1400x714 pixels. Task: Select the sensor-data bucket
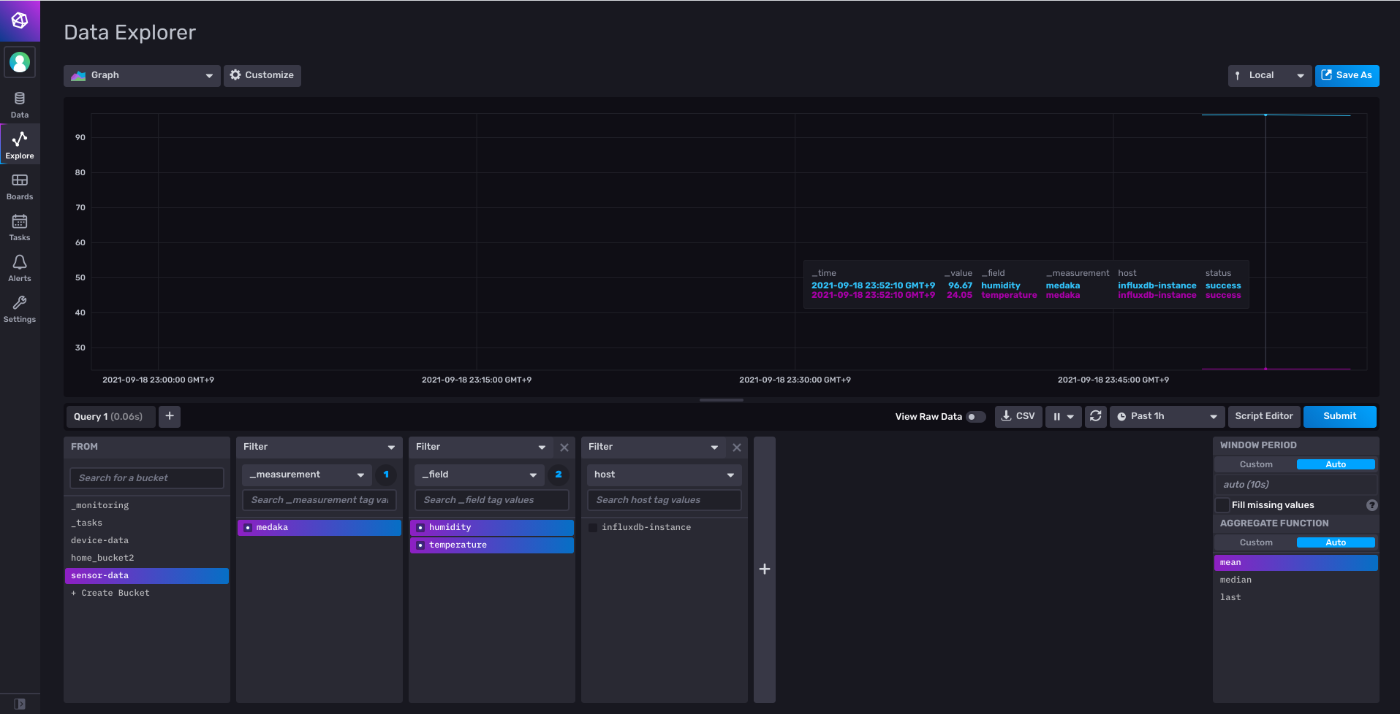tap(147, 576)
